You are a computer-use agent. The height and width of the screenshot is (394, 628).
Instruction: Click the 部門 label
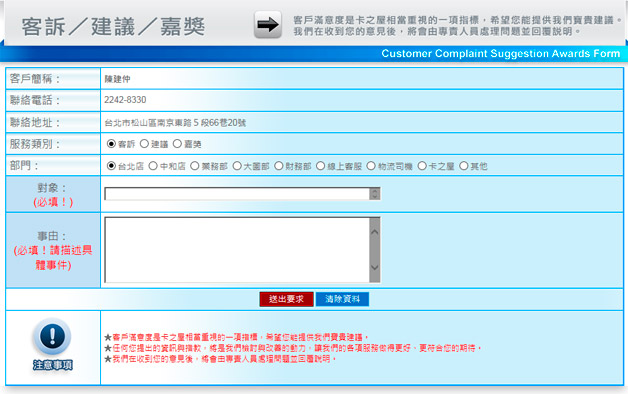click(x=24, y=165)
